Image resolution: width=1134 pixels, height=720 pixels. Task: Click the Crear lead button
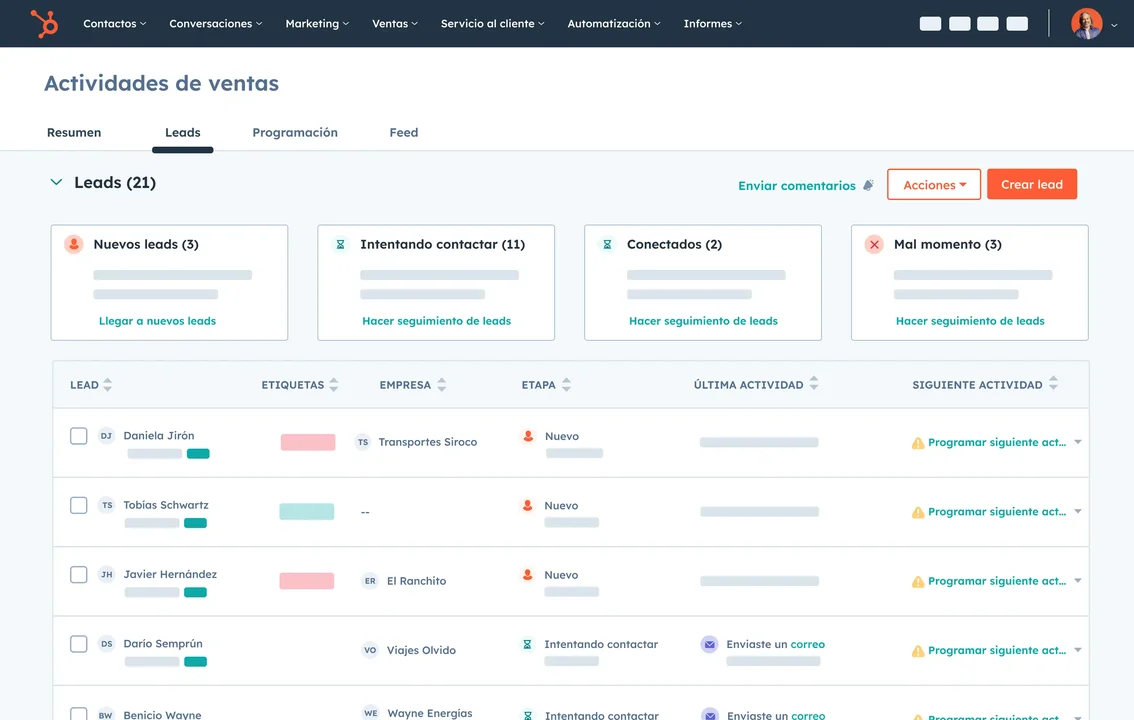[x=1031, y=184]
